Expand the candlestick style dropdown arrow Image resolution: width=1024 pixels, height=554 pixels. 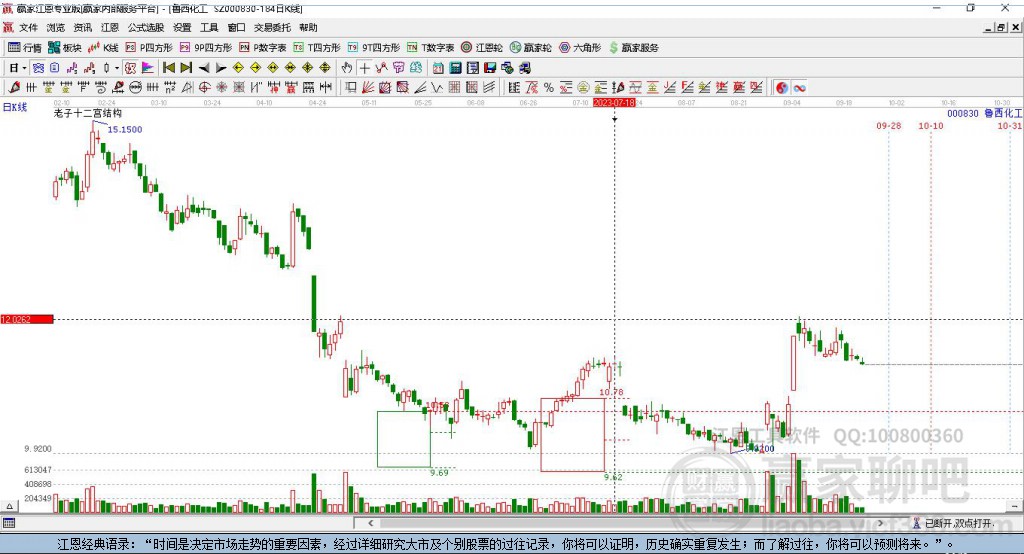pos(117,68)
